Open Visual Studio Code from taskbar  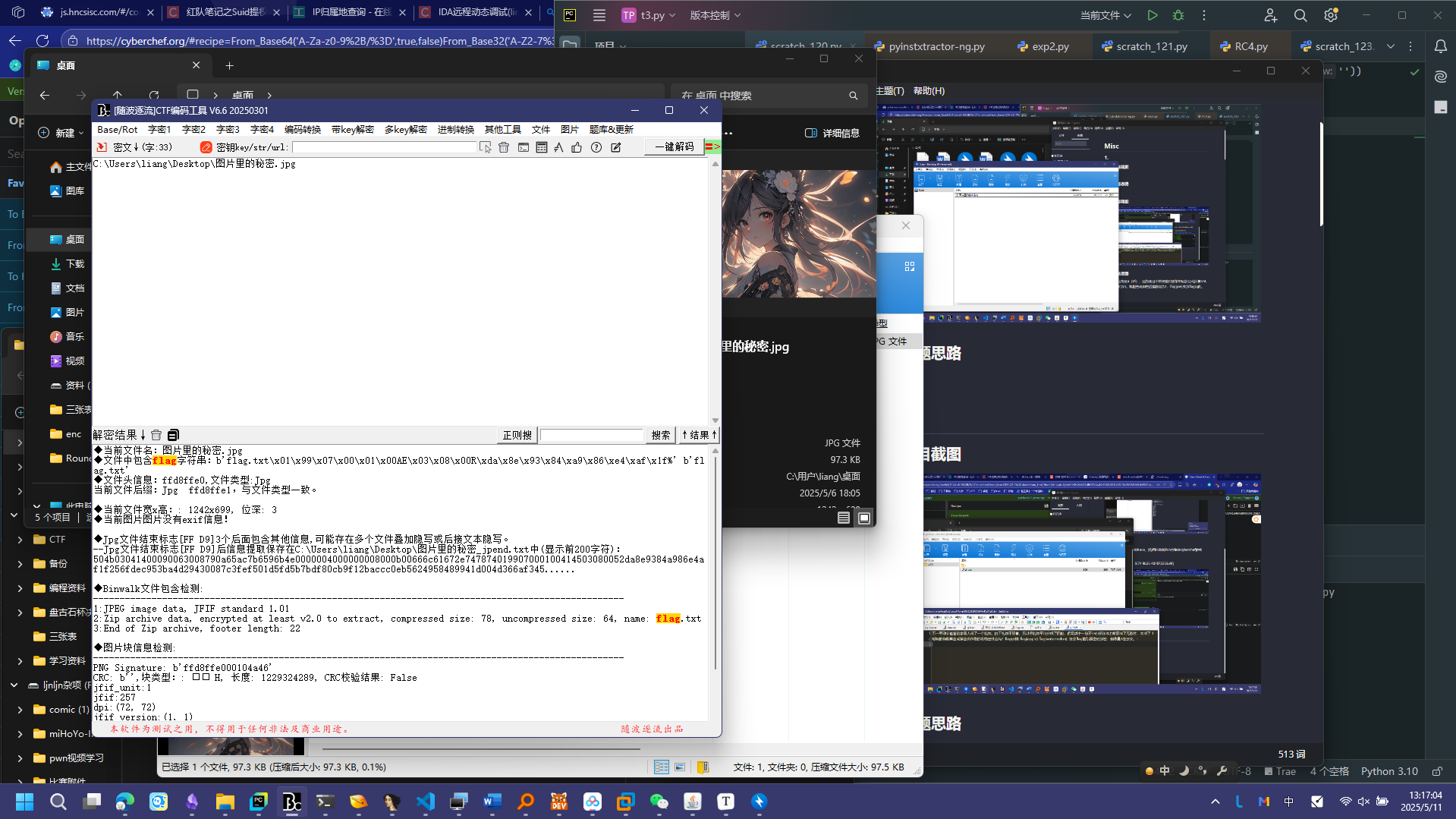(x=426, y=802)
